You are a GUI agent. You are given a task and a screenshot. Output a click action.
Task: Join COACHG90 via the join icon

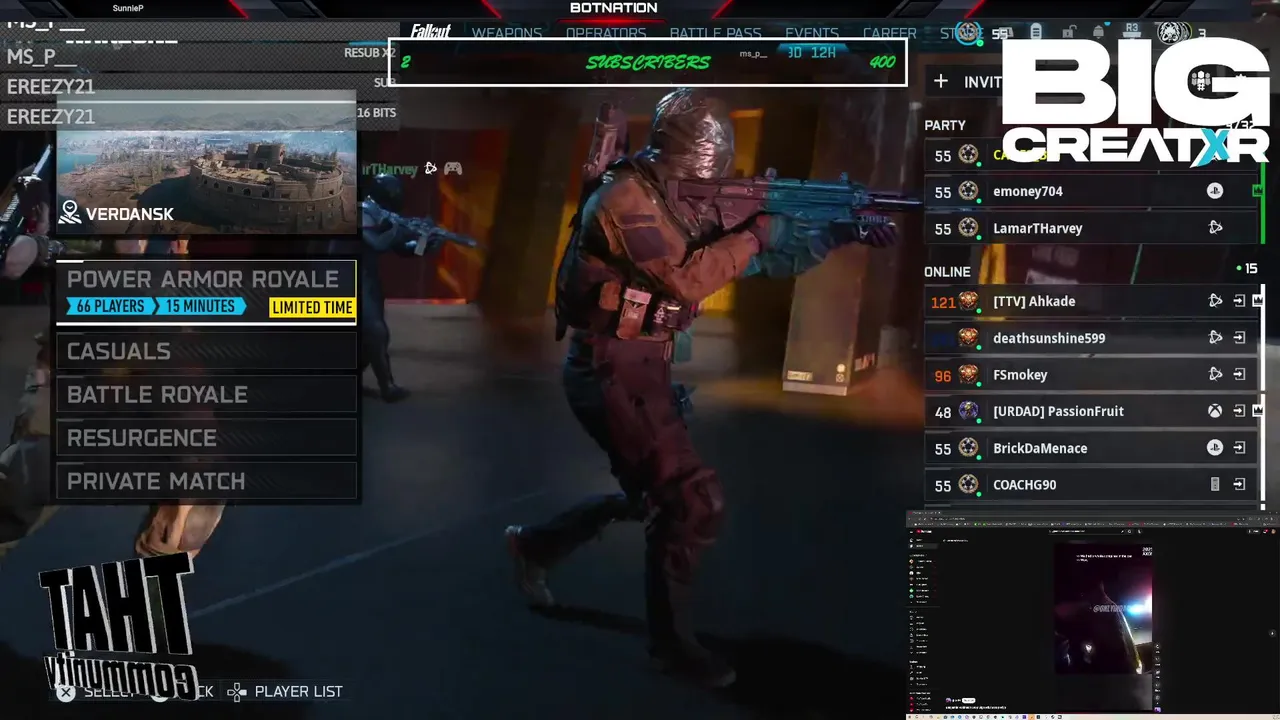coord(1239,485)
